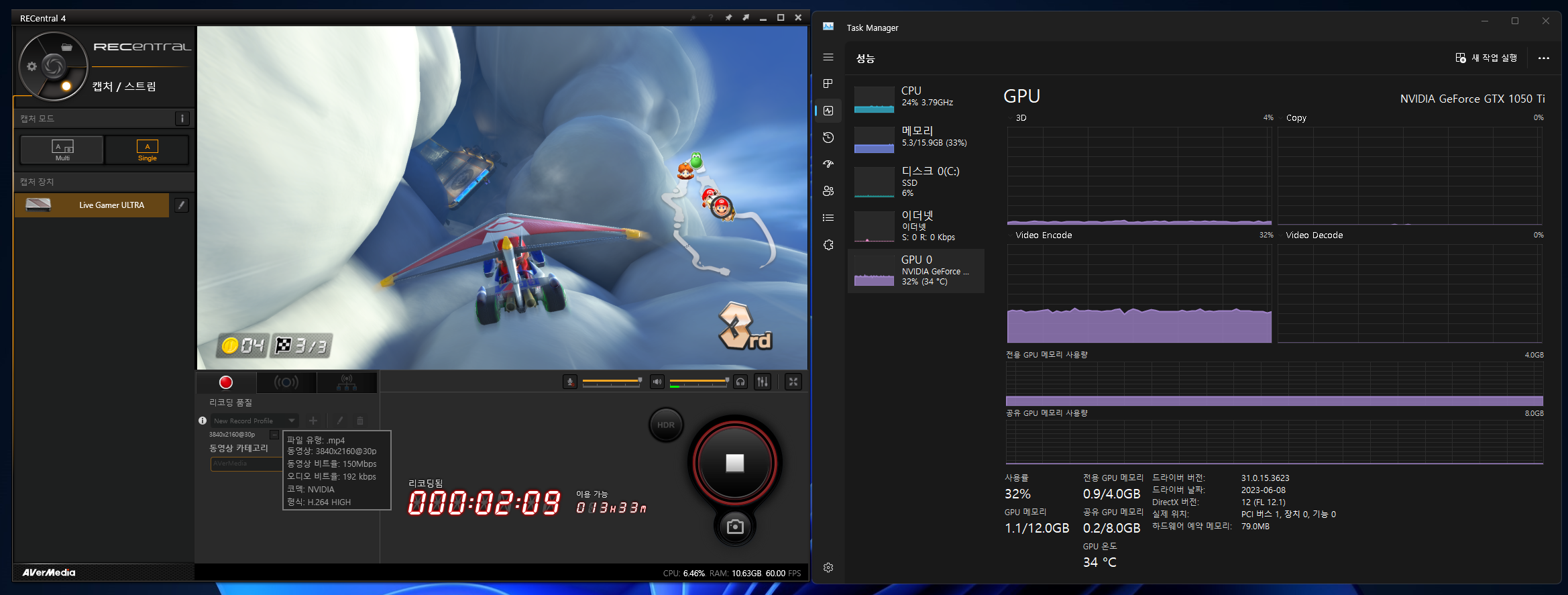Open the Task Manager more options ellipsis
Screen dimensions: 1568x595
click(x=1544, y=58)
